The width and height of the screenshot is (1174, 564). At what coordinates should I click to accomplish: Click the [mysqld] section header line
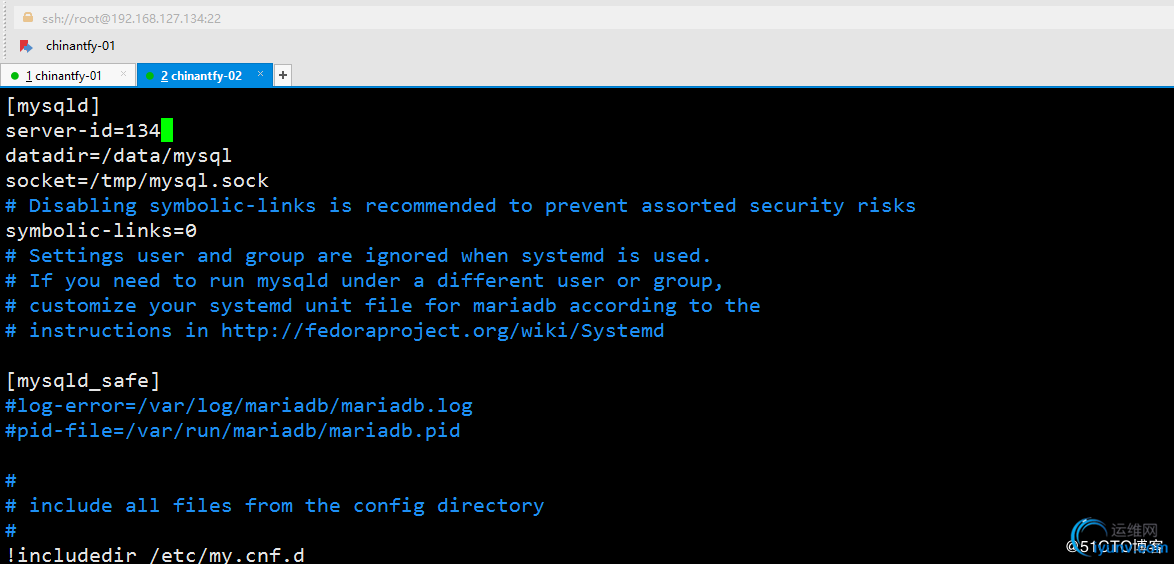tap(53, 105)
